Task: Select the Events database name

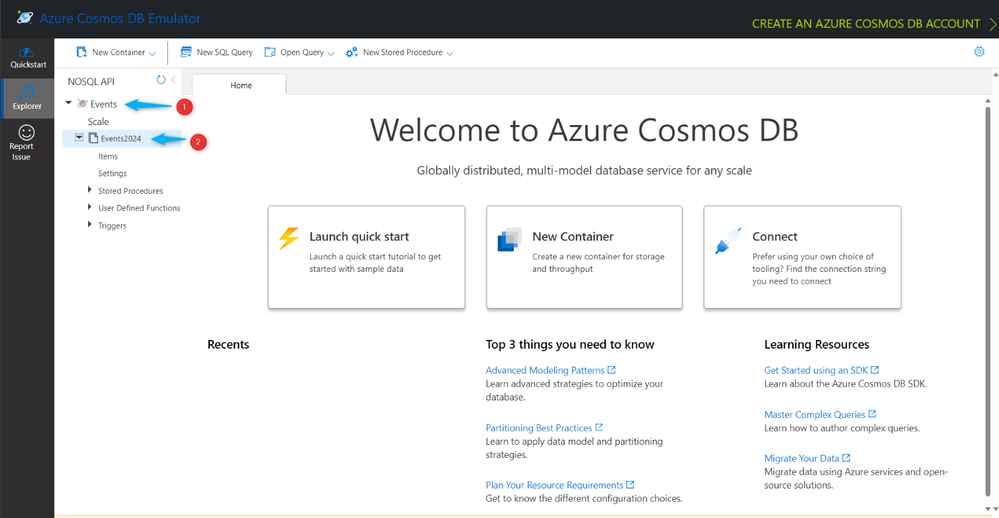Action: (103, 104)
